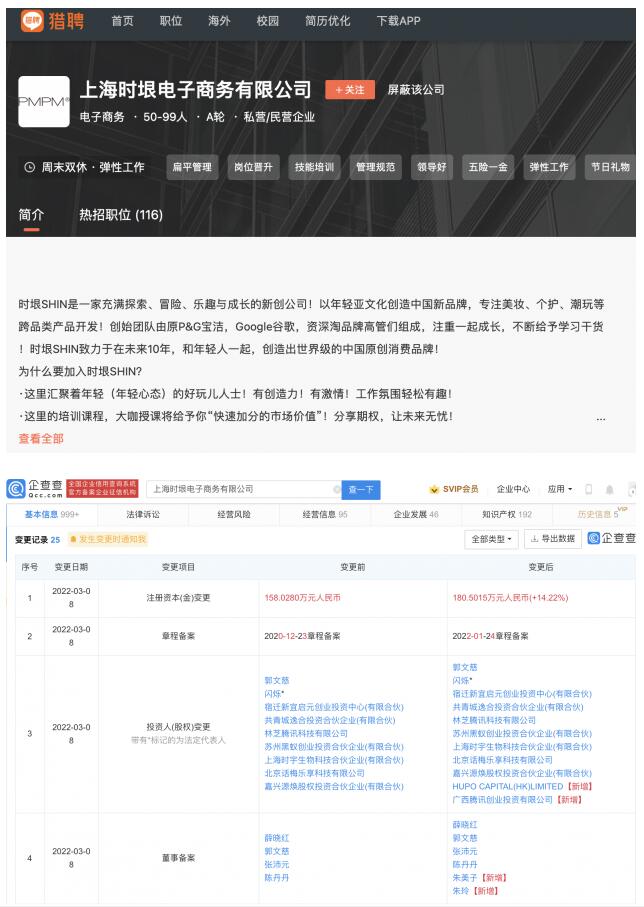Switch to the 热招职位 (116) tab
644x907 pixels.
tap(121, 215)
